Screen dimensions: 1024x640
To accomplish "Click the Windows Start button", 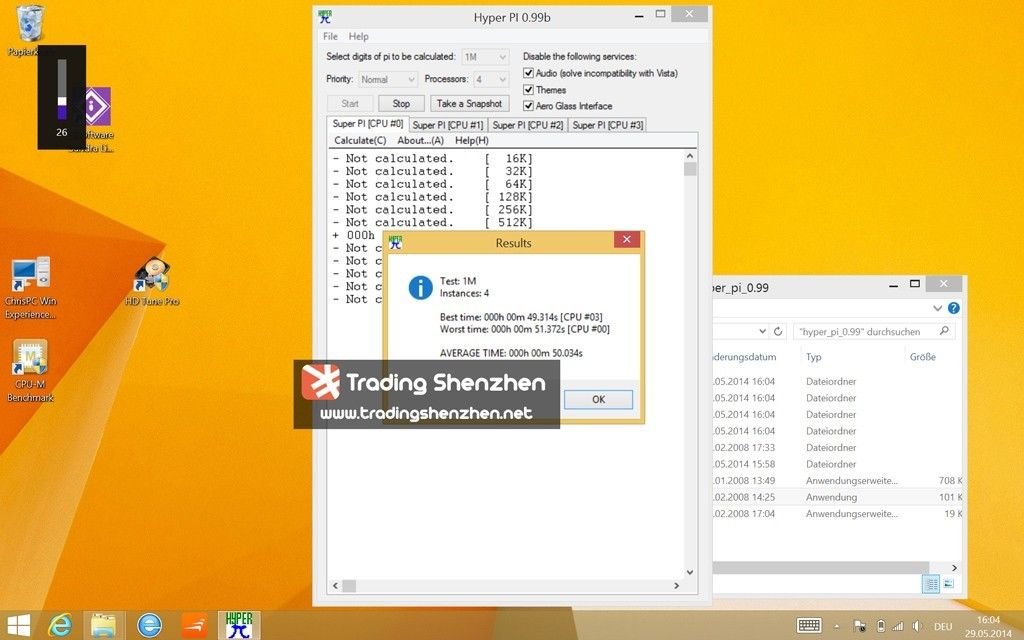I will point(18,625).
